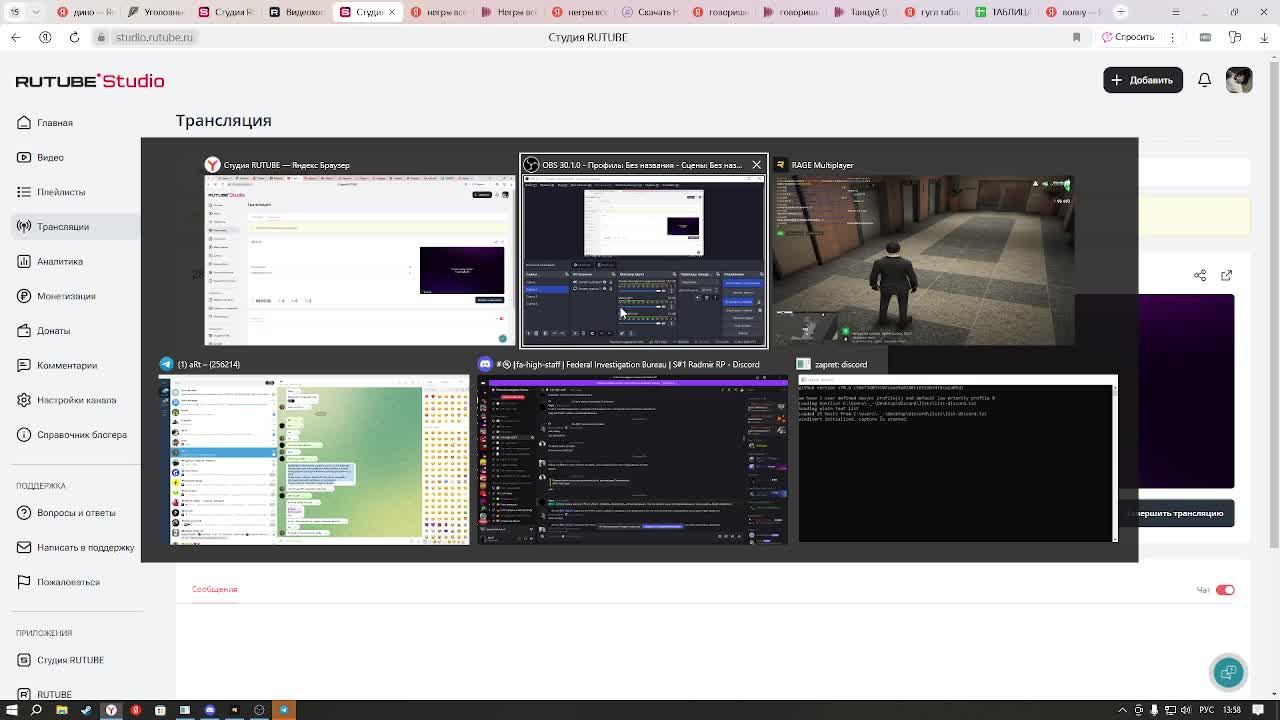Screen dimensions: 1280x720
Task: Go back in the browser
Action: click(15, 37)
